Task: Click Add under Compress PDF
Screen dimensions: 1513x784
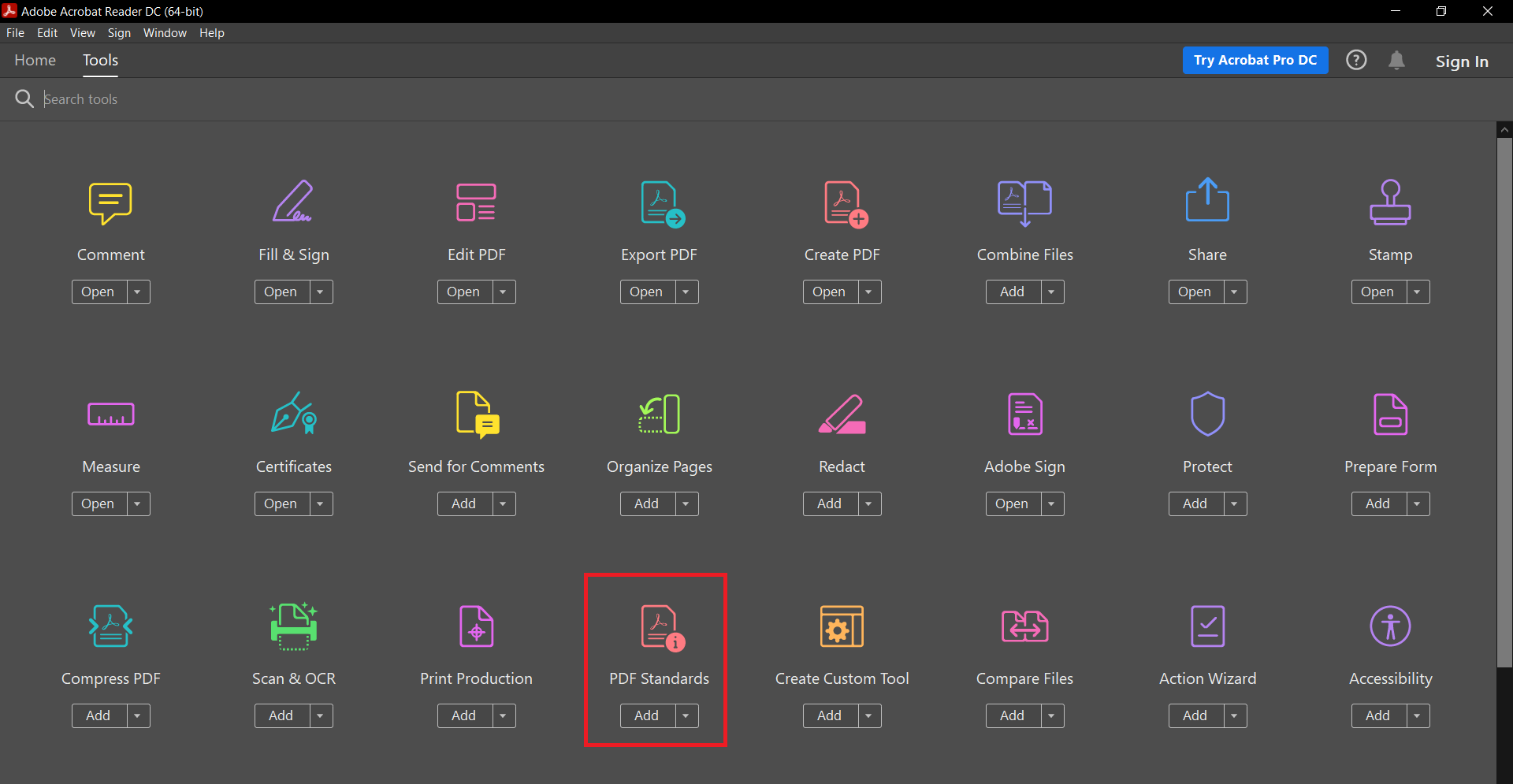Action: pos(99,715)
